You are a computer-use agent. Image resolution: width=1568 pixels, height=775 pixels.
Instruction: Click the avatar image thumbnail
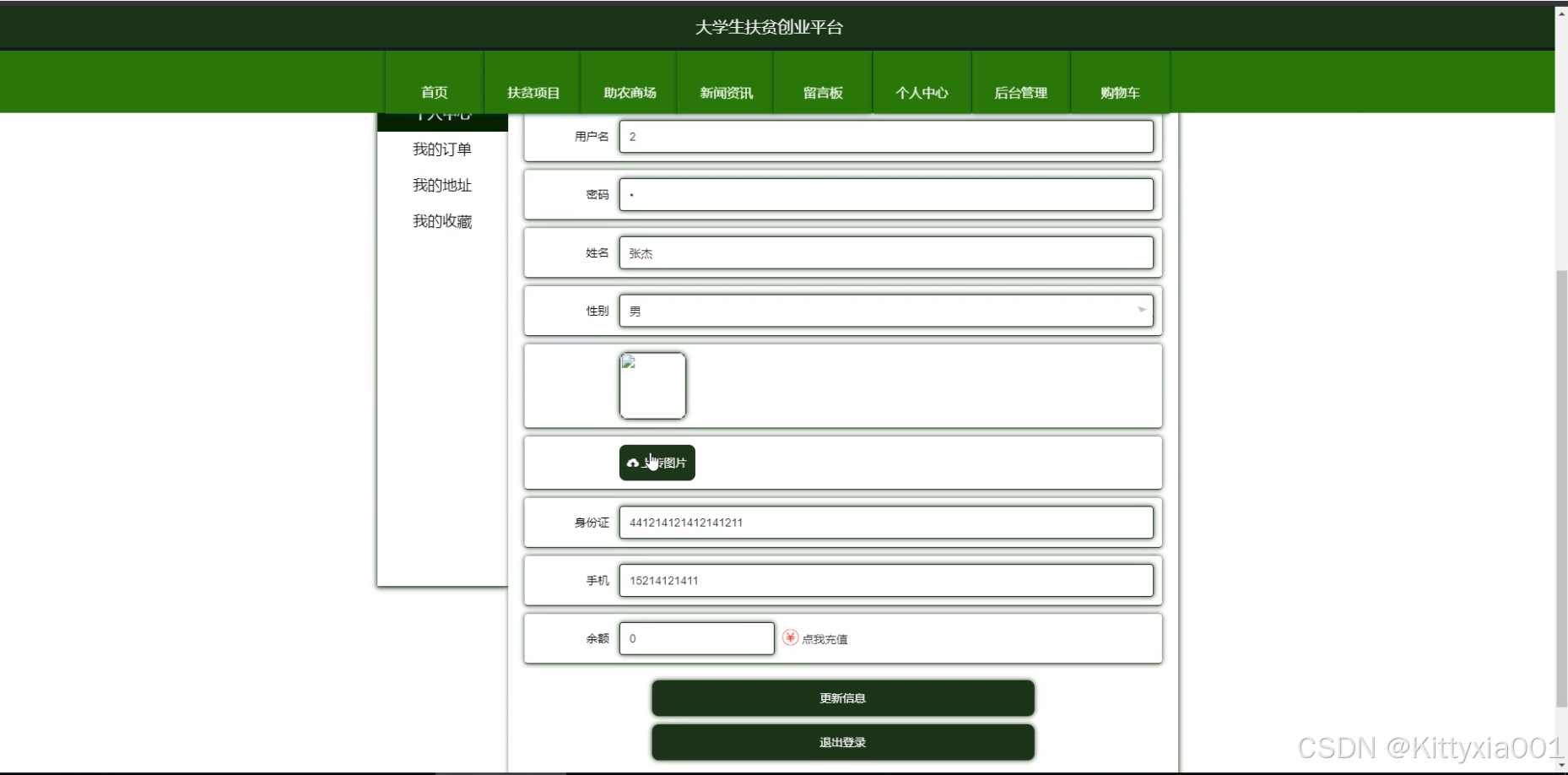click(x=652, y=386)
